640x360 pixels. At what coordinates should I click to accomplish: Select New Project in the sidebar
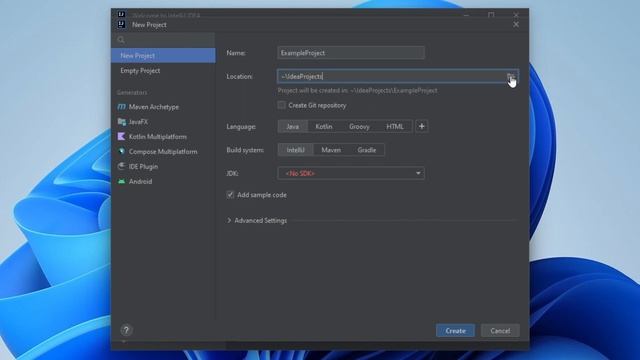[x=163, y=56]
